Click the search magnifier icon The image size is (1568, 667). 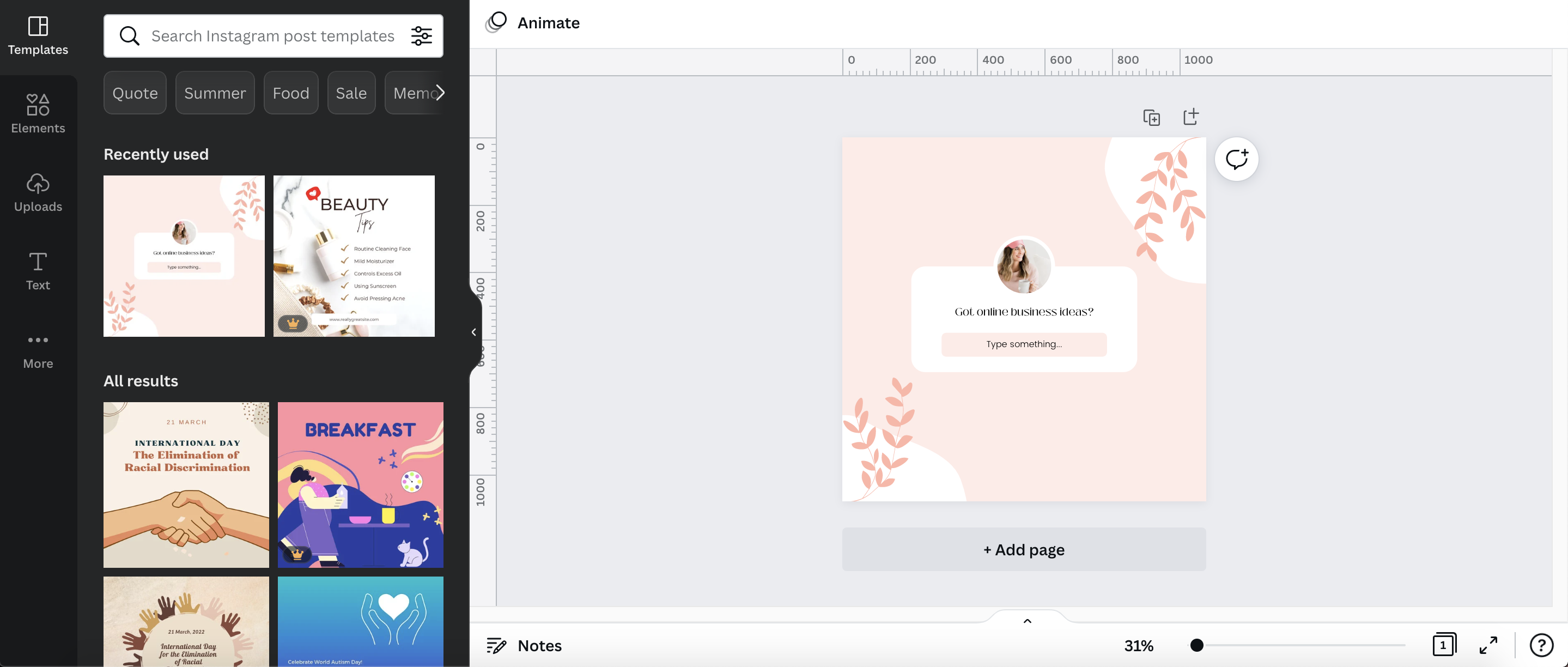tap(129, 36)
